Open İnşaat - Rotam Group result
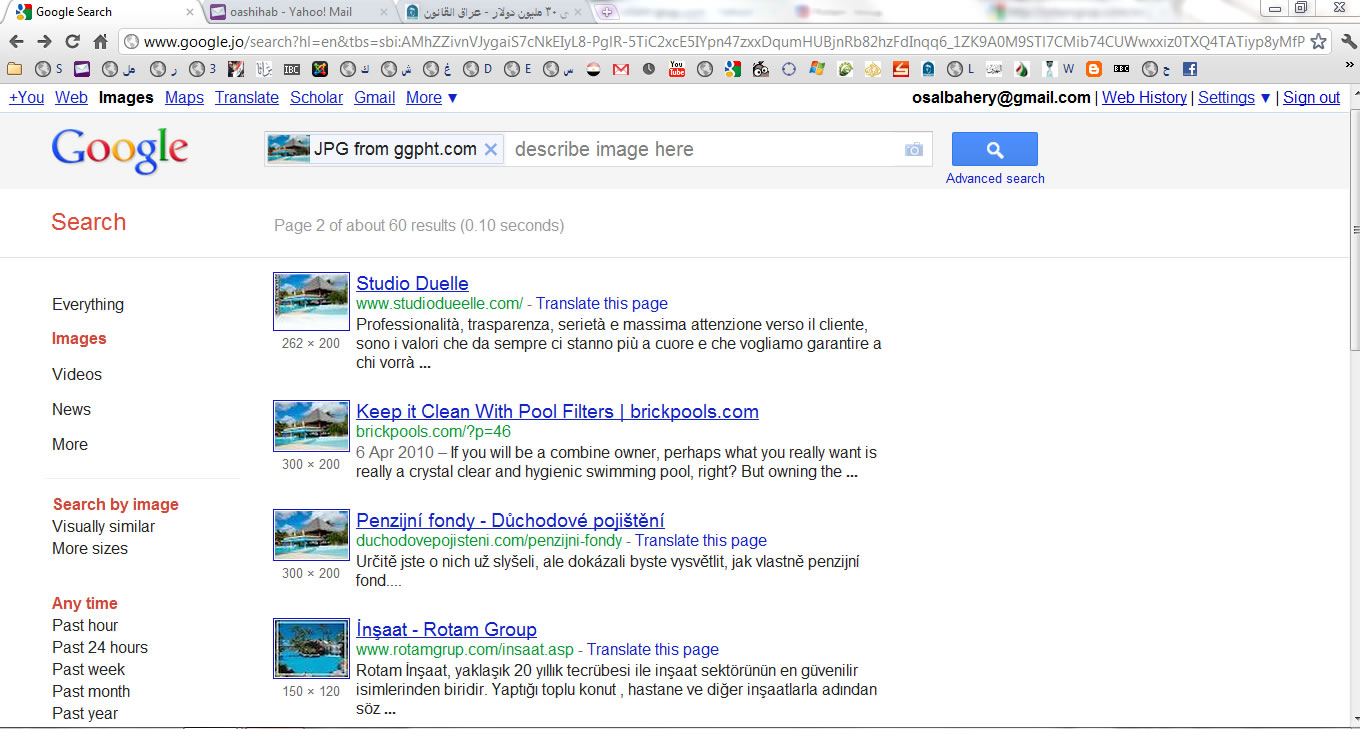Screen dimensions: 1360x729 (446, 629)
